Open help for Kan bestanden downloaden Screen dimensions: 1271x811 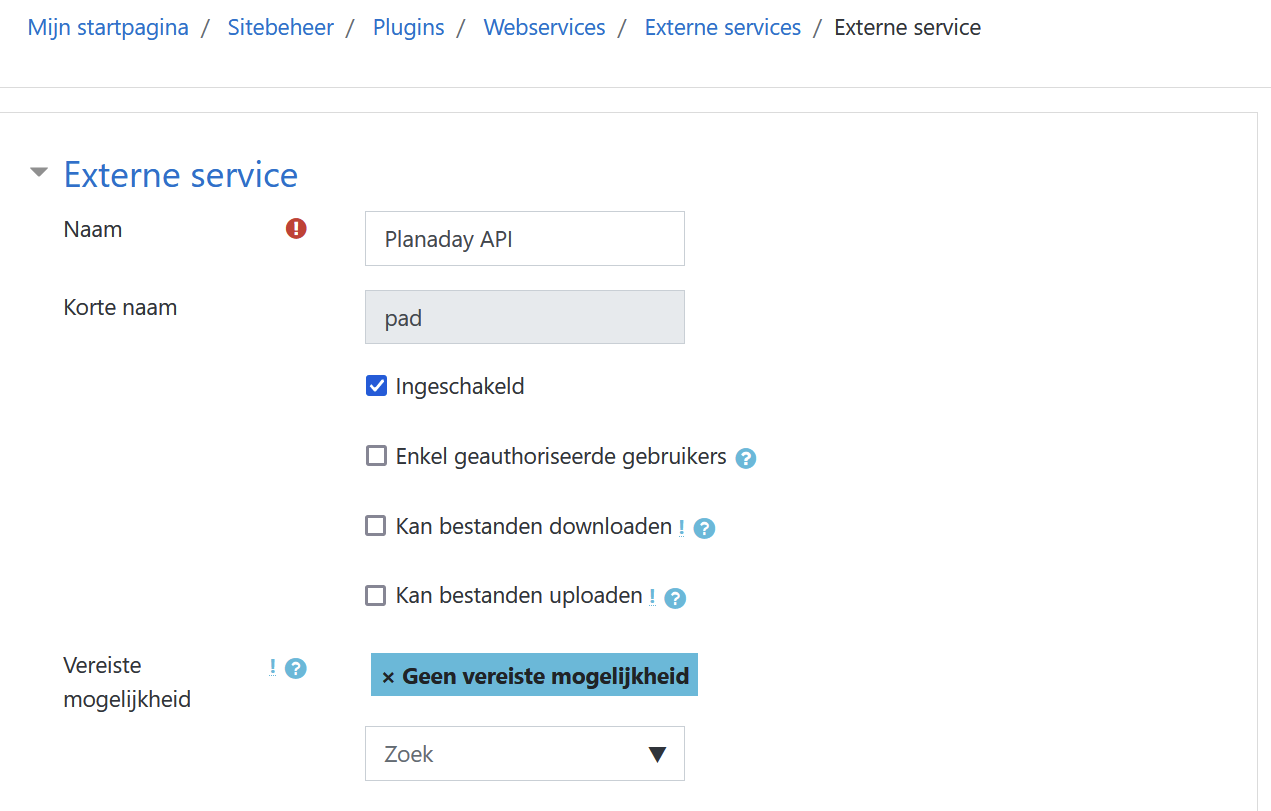click(x=704, y=528)
